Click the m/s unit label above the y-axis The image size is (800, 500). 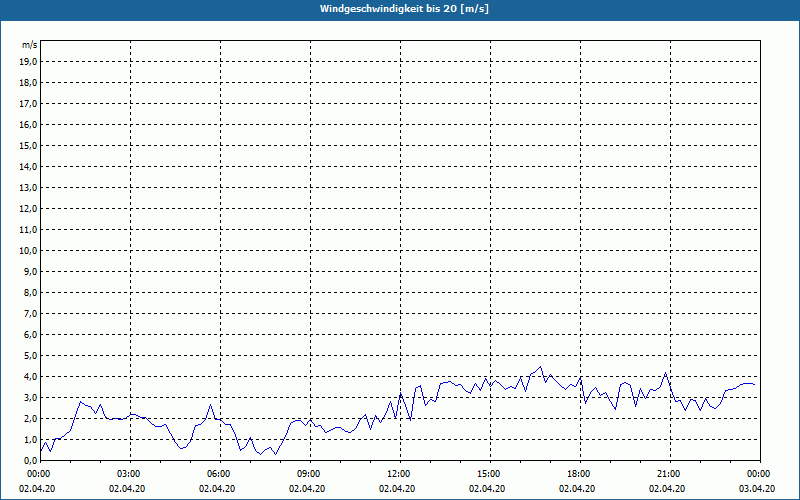30,45
